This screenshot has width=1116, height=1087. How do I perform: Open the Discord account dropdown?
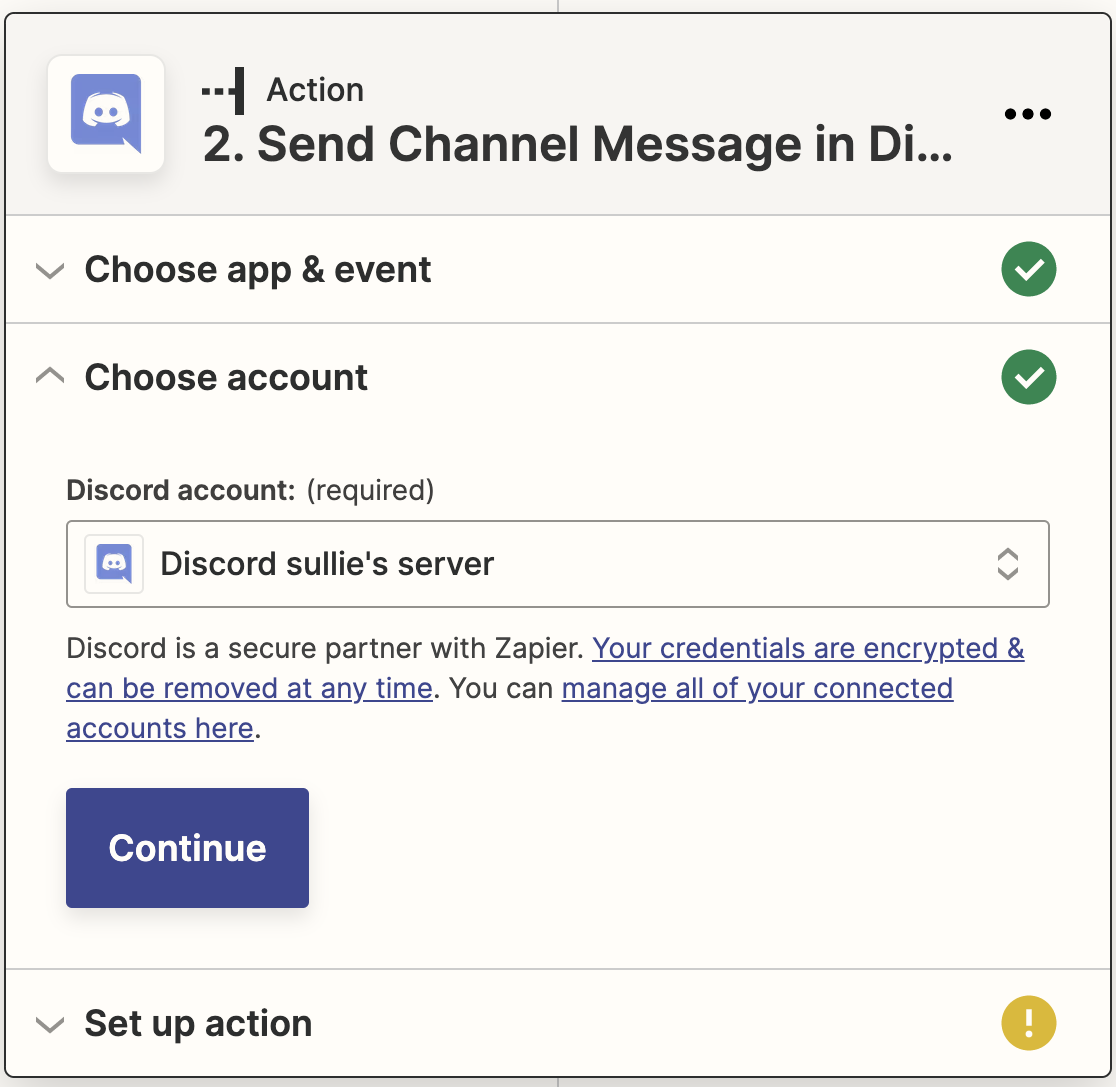click(557, 564)
